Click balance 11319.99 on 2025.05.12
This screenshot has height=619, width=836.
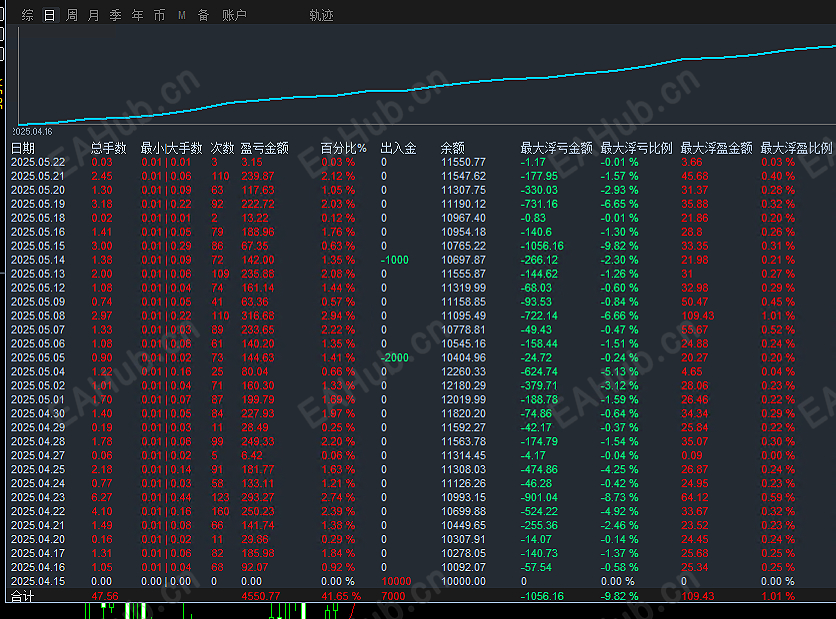463,288
